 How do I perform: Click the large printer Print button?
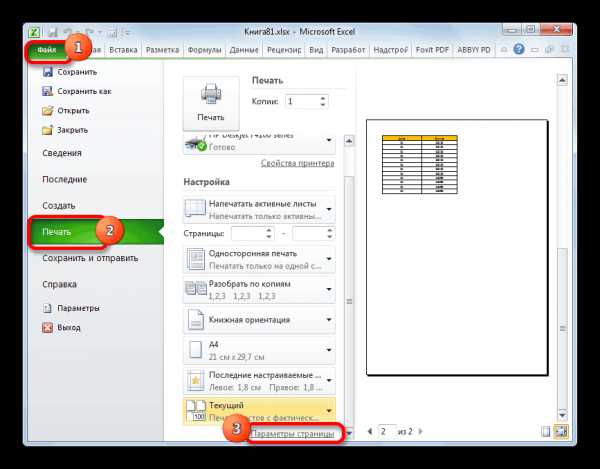pos(211,103)
